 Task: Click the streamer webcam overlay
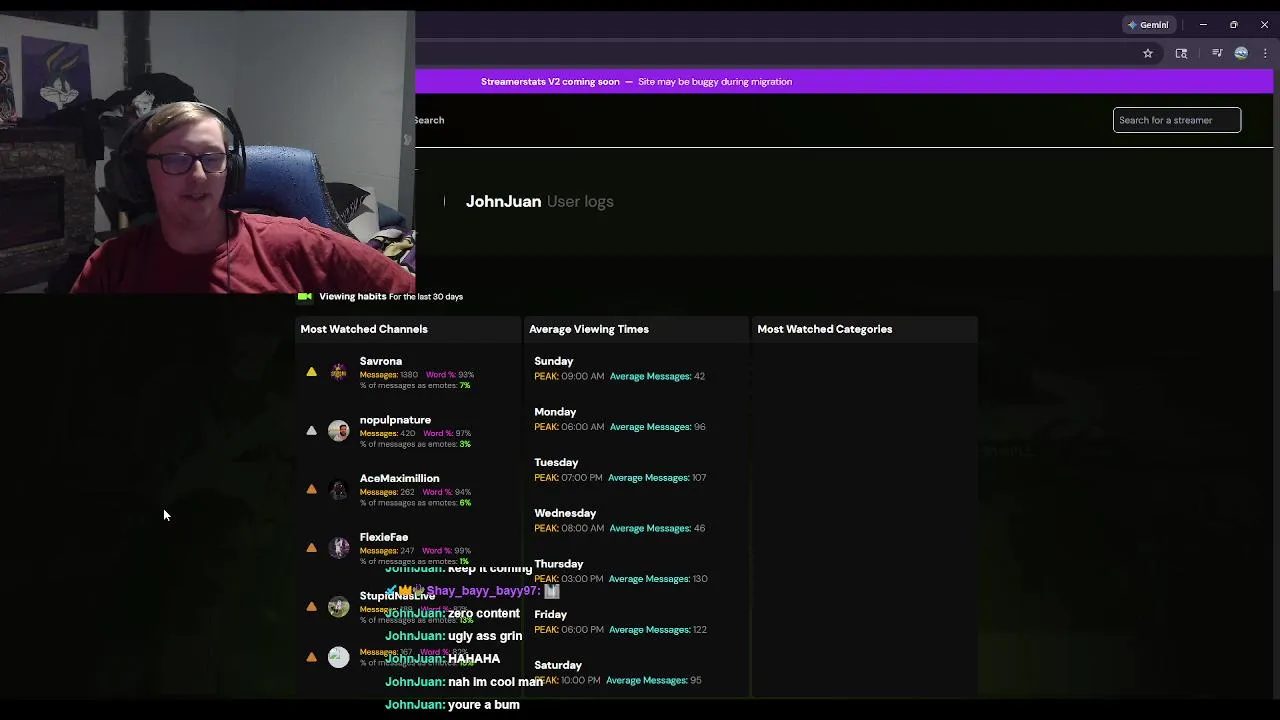[x=207, y=152]
